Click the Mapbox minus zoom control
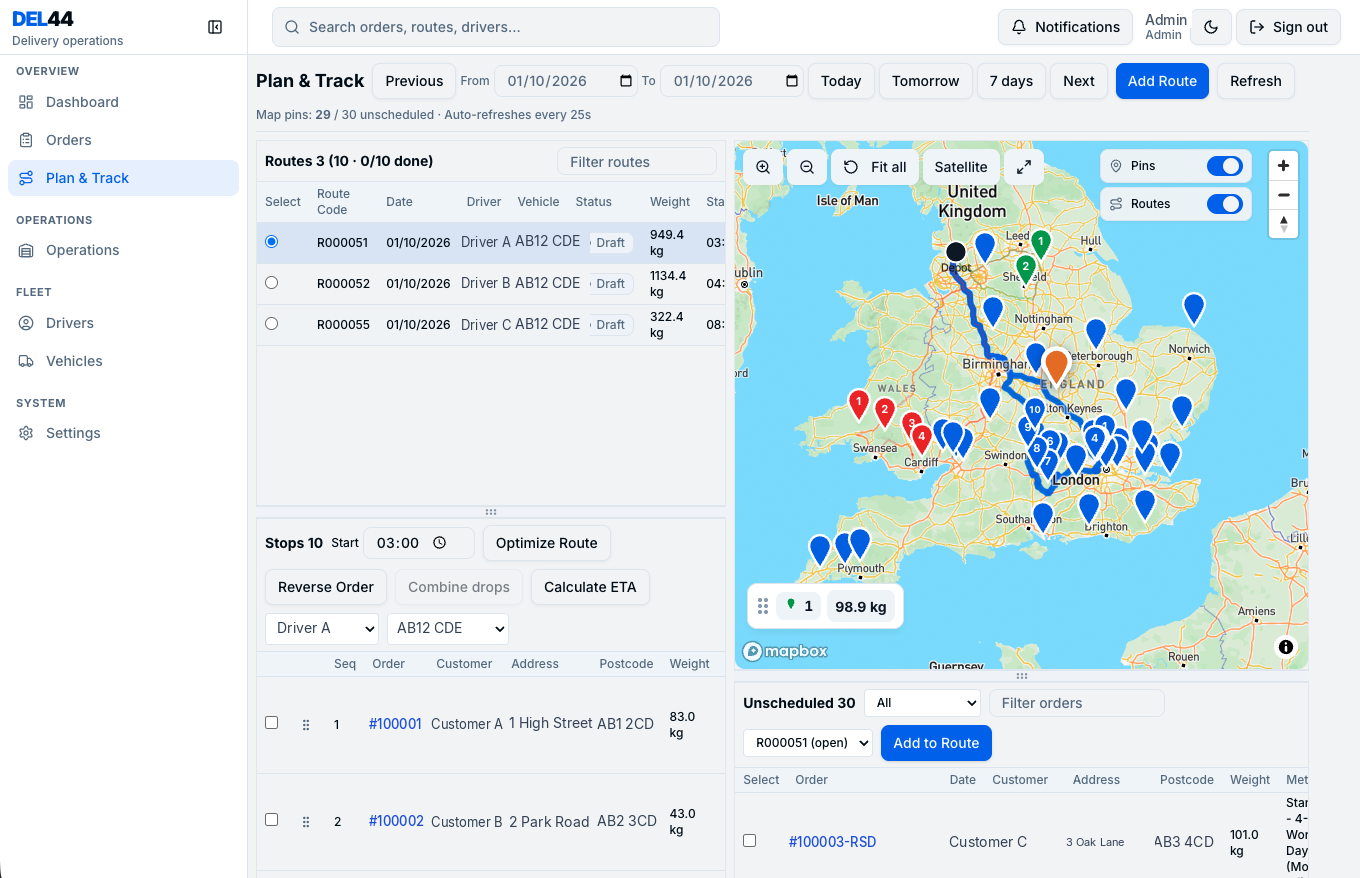 click(x=1284, y=195)
